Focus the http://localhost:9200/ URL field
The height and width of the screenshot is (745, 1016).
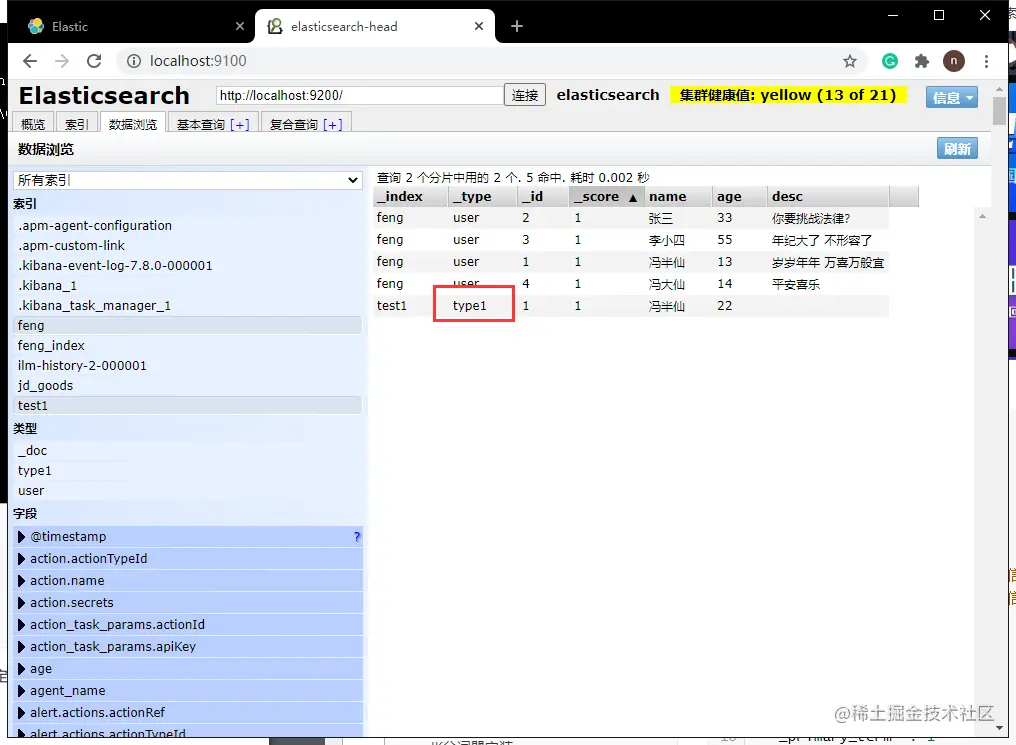[x=360, y=95]
